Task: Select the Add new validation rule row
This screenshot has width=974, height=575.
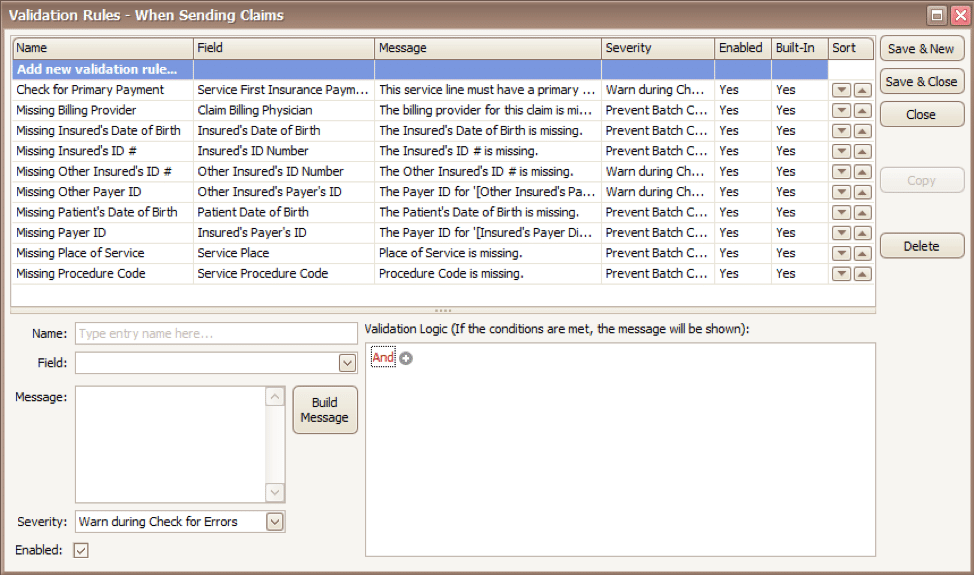Action: pyautogui.click(x=420, y=70)
